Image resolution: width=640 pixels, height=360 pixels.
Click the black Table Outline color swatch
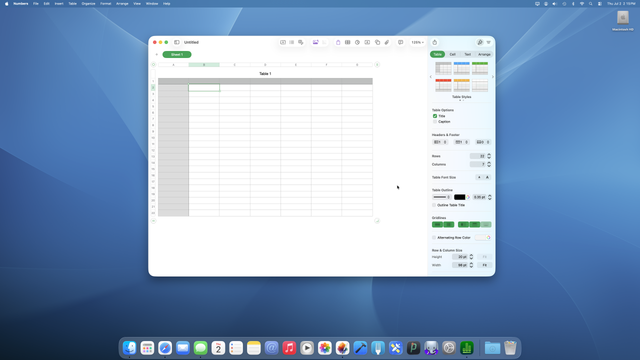point(460,197)
